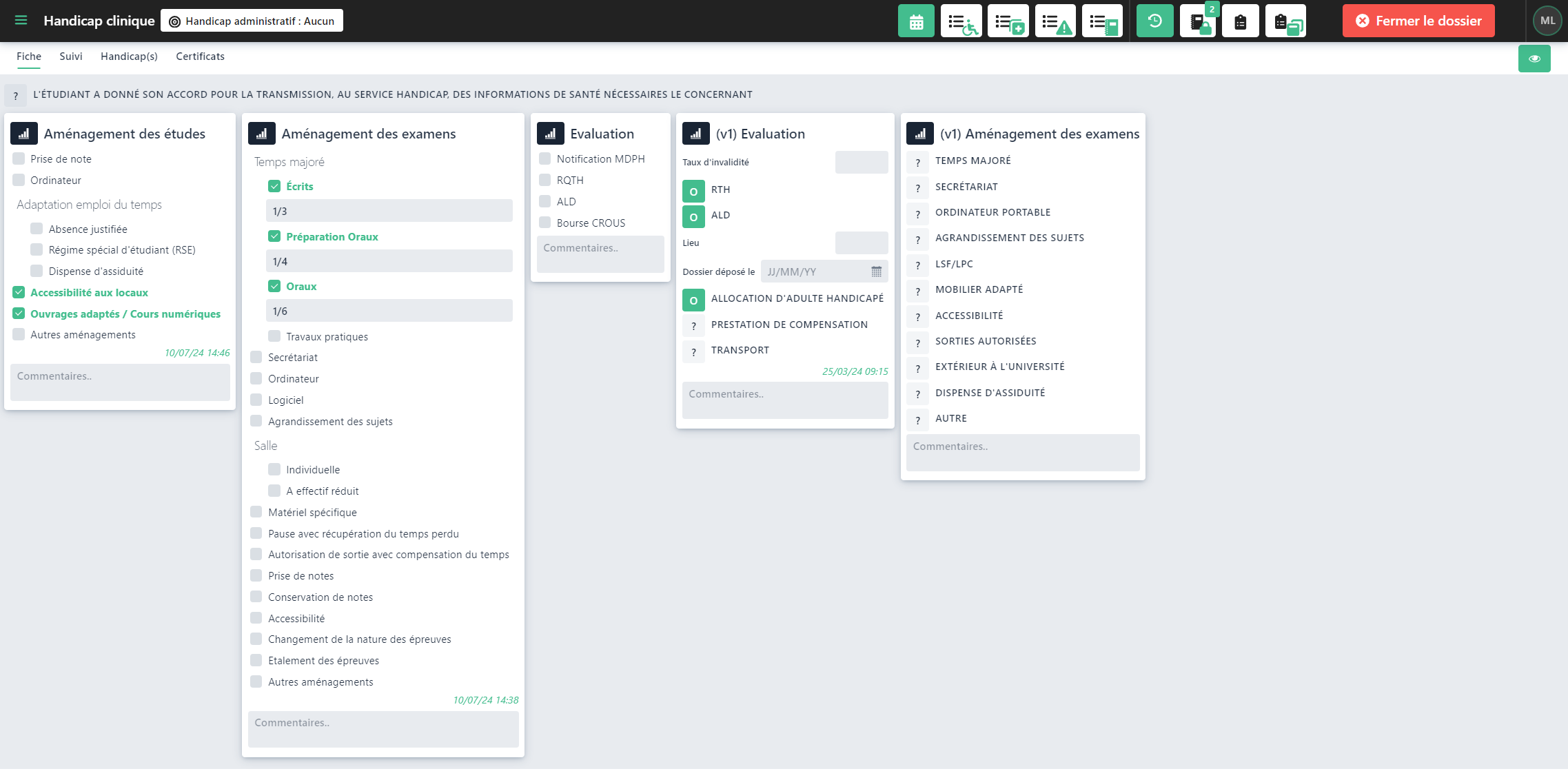1568x780 pixels.
Task: Click the list with wheelchair icon
Action: pyautogui.click(x=961, y=21)
